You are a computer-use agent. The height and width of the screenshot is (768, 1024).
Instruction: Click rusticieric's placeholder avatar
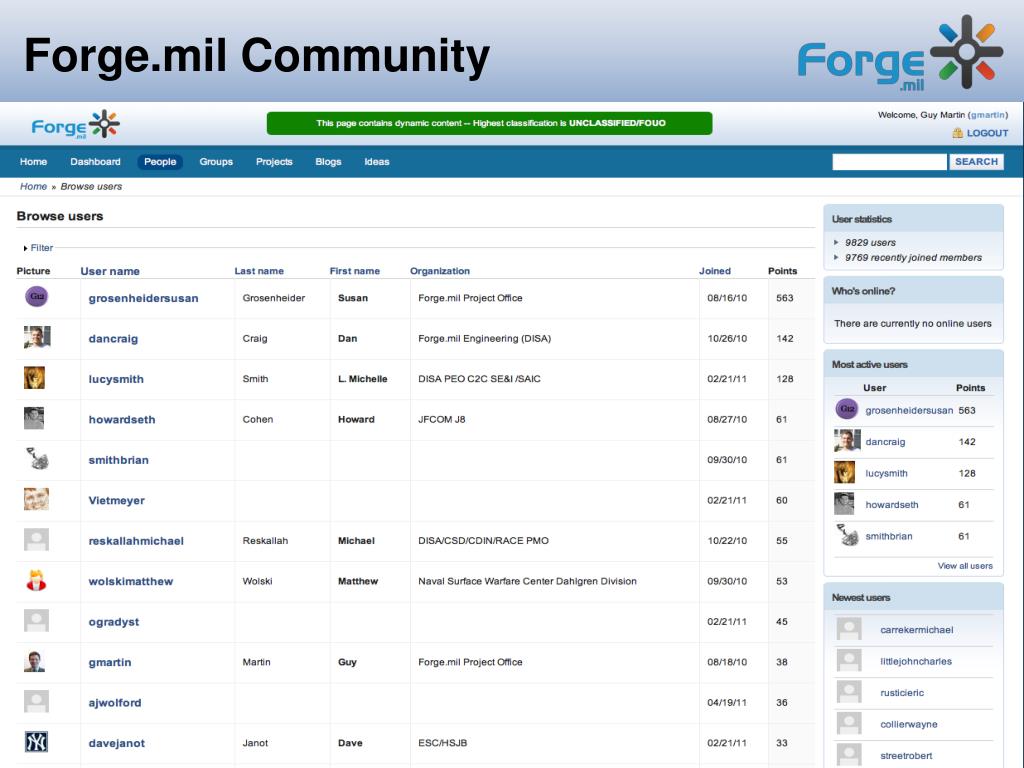[849, 692]
